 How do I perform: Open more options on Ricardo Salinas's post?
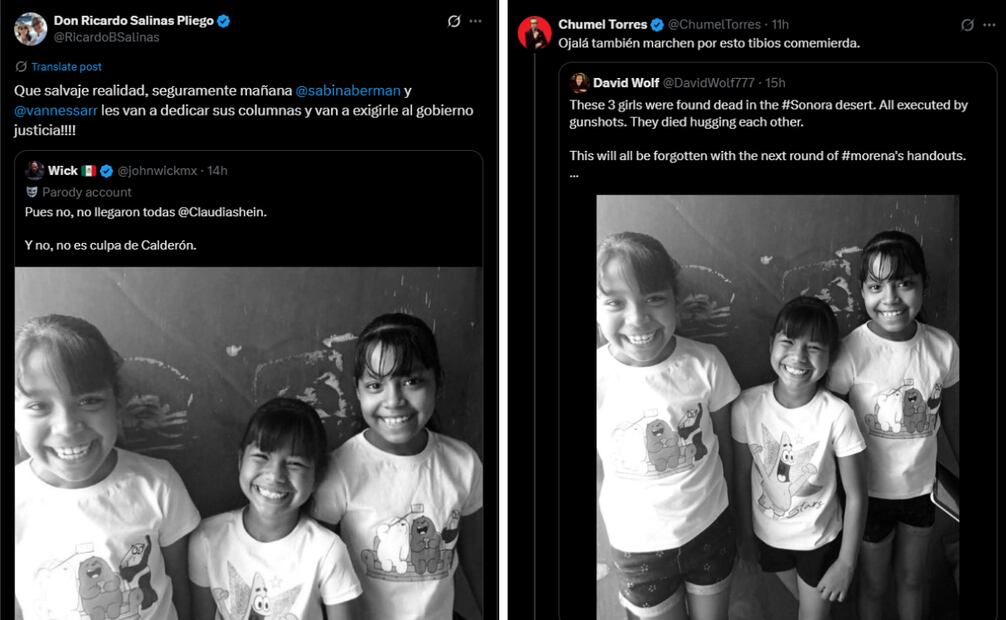coord(476,21)
